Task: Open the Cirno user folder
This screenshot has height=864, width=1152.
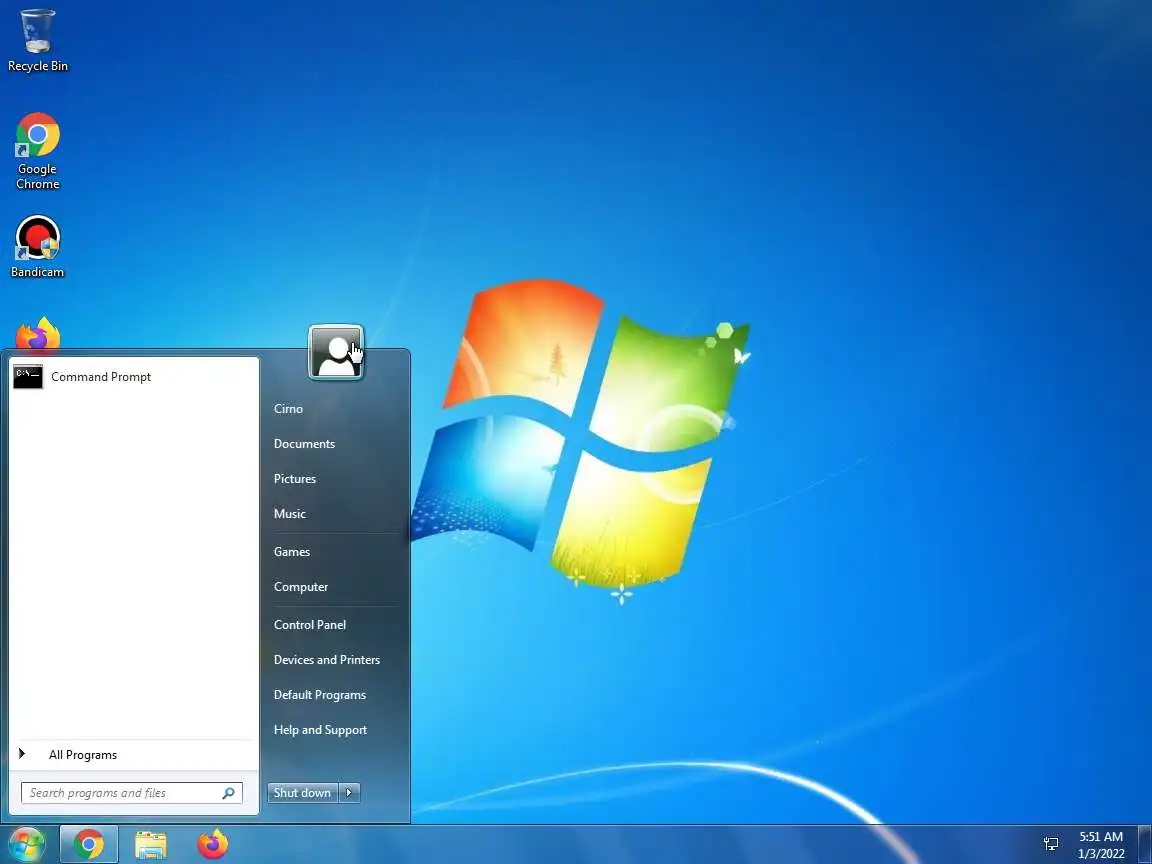Action: point(288,408)
